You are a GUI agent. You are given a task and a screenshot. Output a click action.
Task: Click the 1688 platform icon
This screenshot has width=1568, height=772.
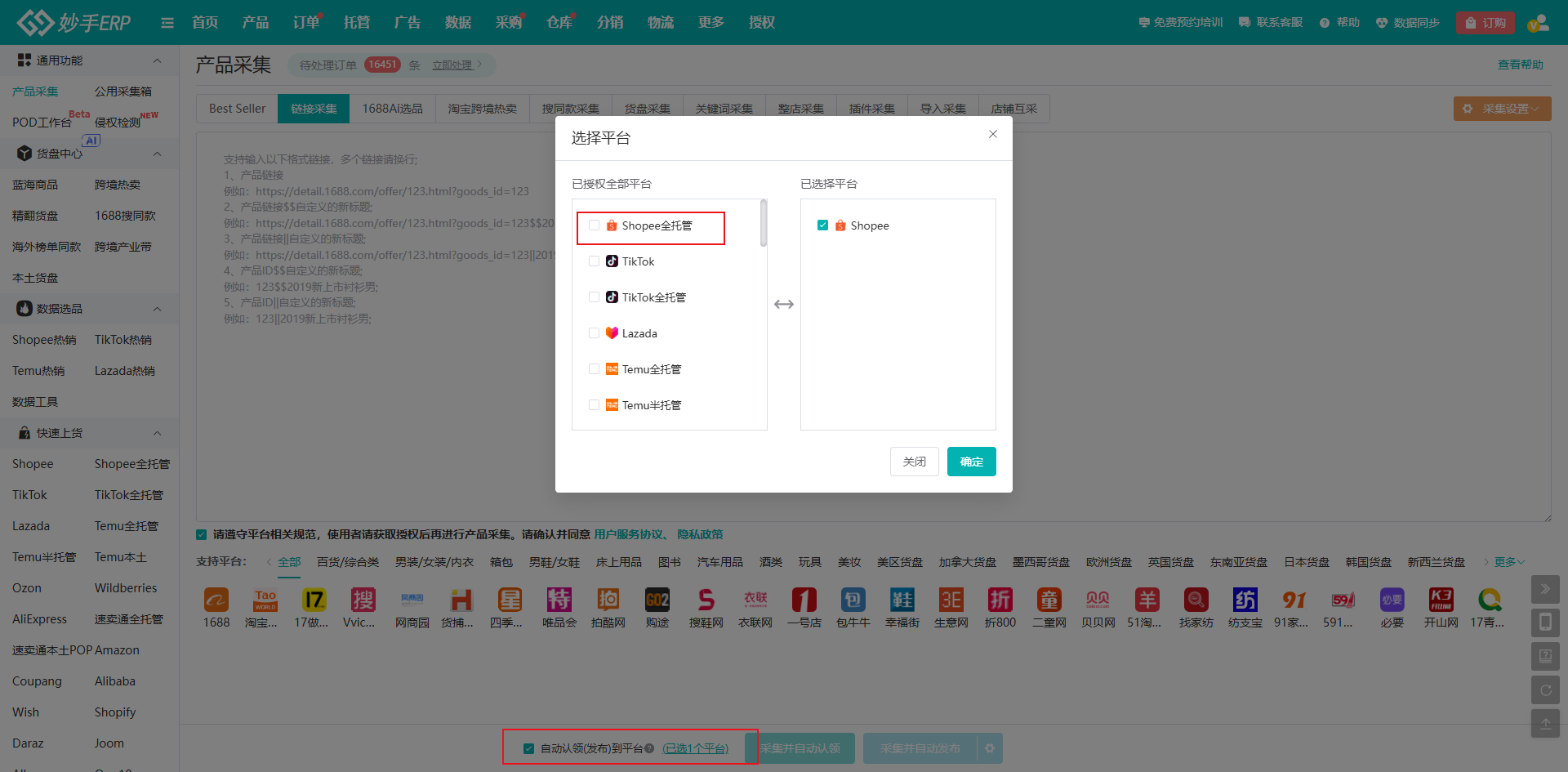coord(216,600)
